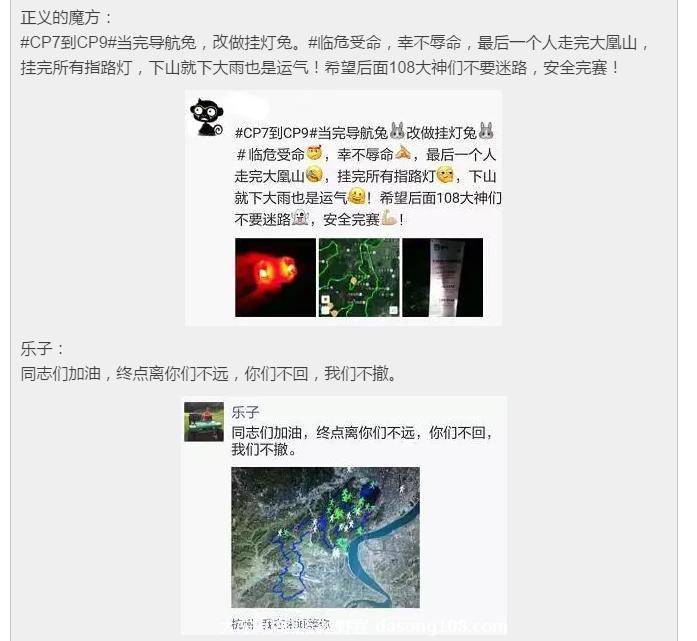The height and width of the screenshot is (641, 697).
Task: Click the ghost emoji after 不要迷路
Action: (300, 218)
